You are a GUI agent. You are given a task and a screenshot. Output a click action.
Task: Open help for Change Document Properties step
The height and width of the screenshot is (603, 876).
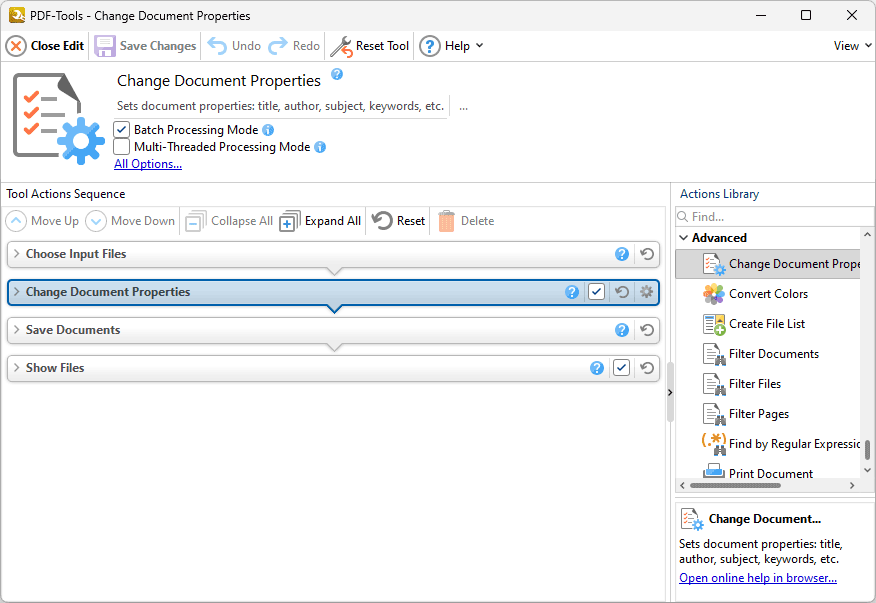pos(572,292)
